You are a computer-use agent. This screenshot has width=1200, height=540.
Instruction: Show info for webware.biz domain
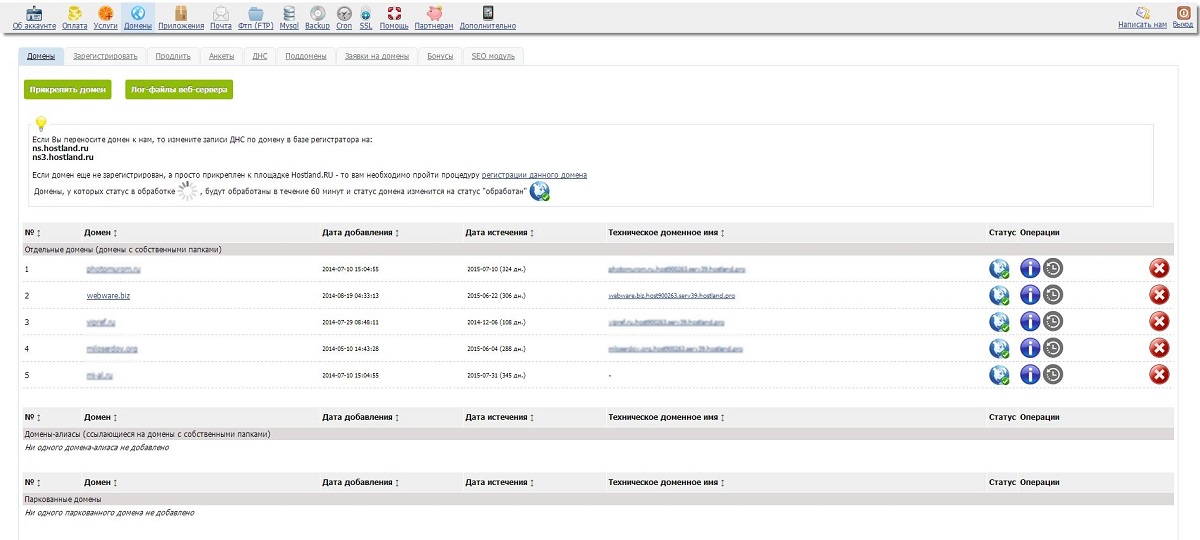1030,295
